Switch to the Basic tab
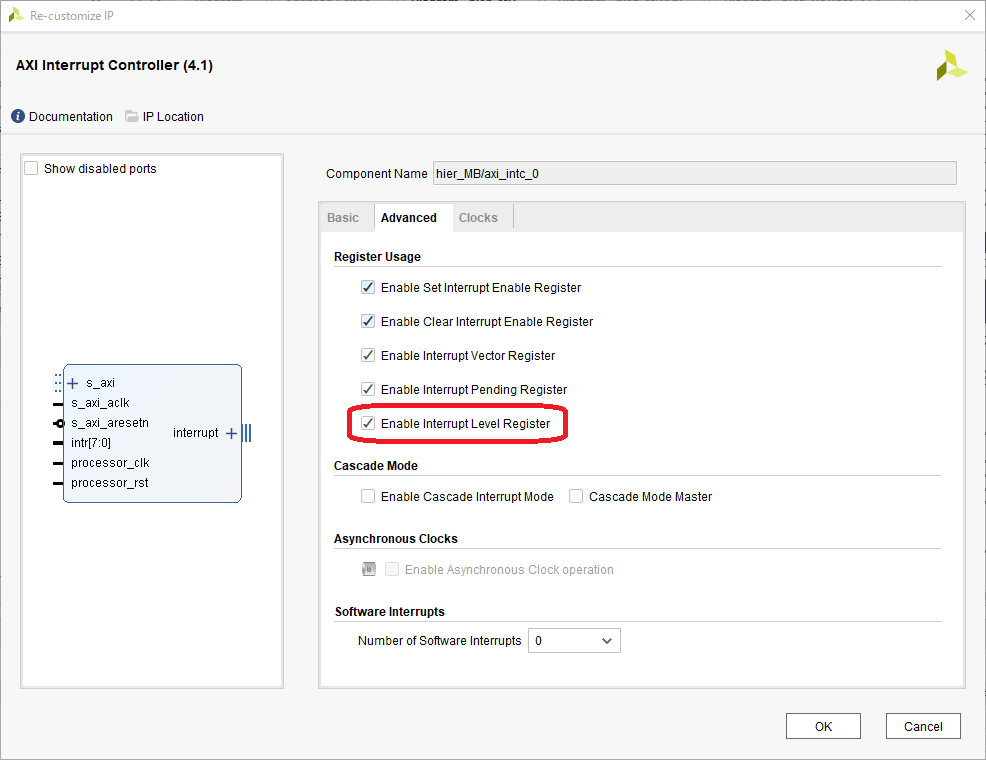The height and width of the screenshot is (760, 986). (x=343, y=218)
